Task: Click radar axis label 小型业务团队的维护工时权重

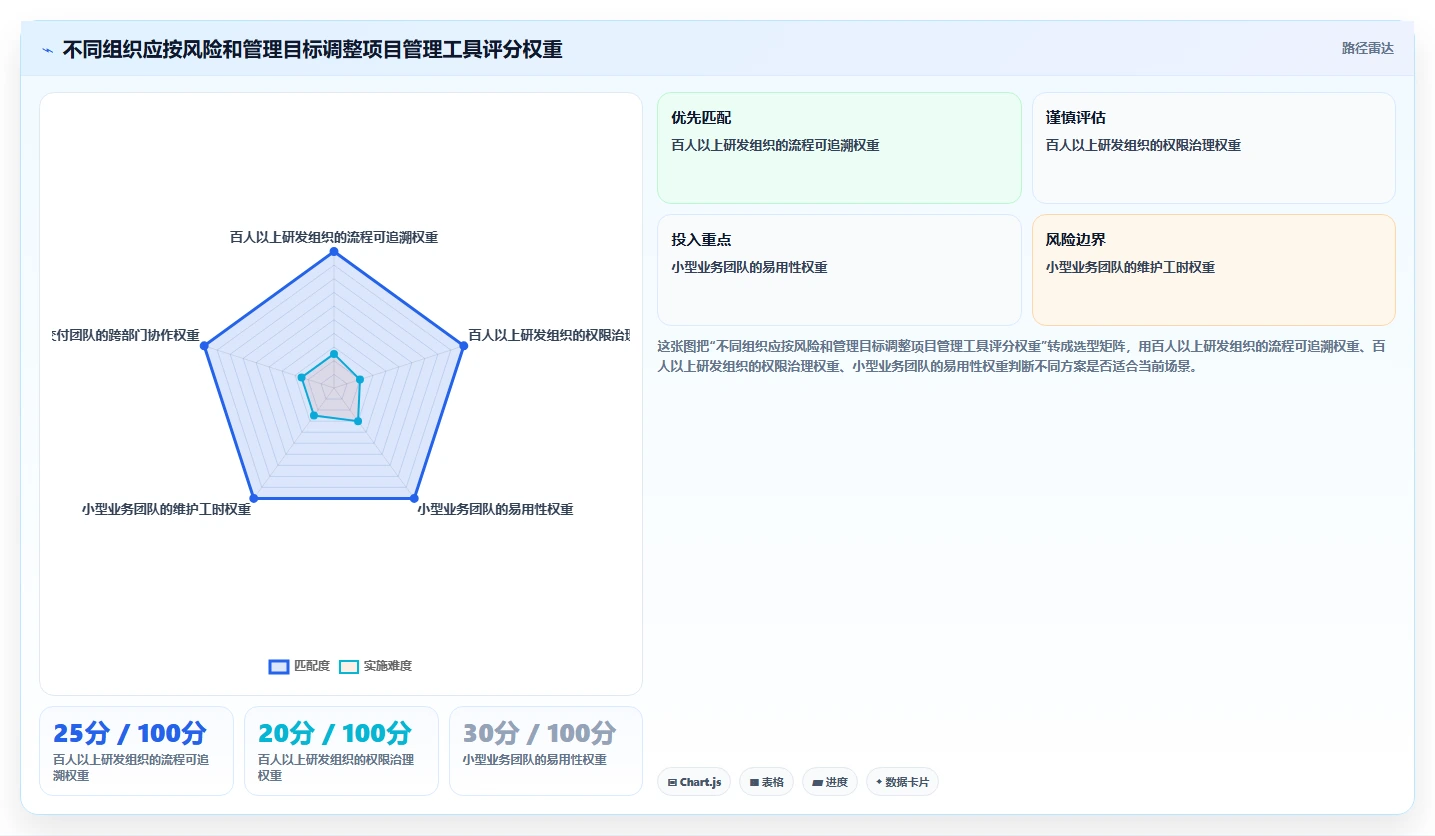Action: point(166,509)
